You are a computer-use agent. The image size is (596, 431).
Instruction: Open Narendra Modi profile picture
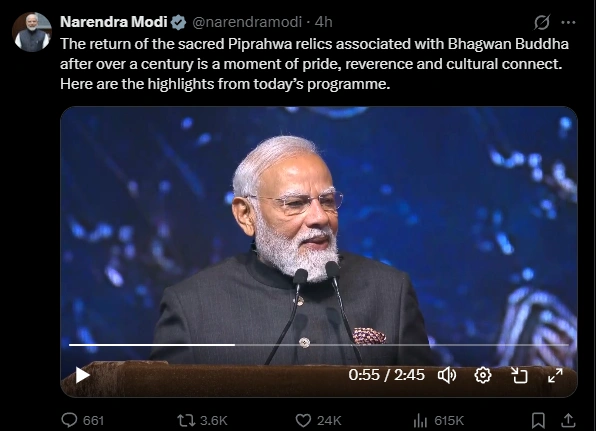(x=32, y=32)
